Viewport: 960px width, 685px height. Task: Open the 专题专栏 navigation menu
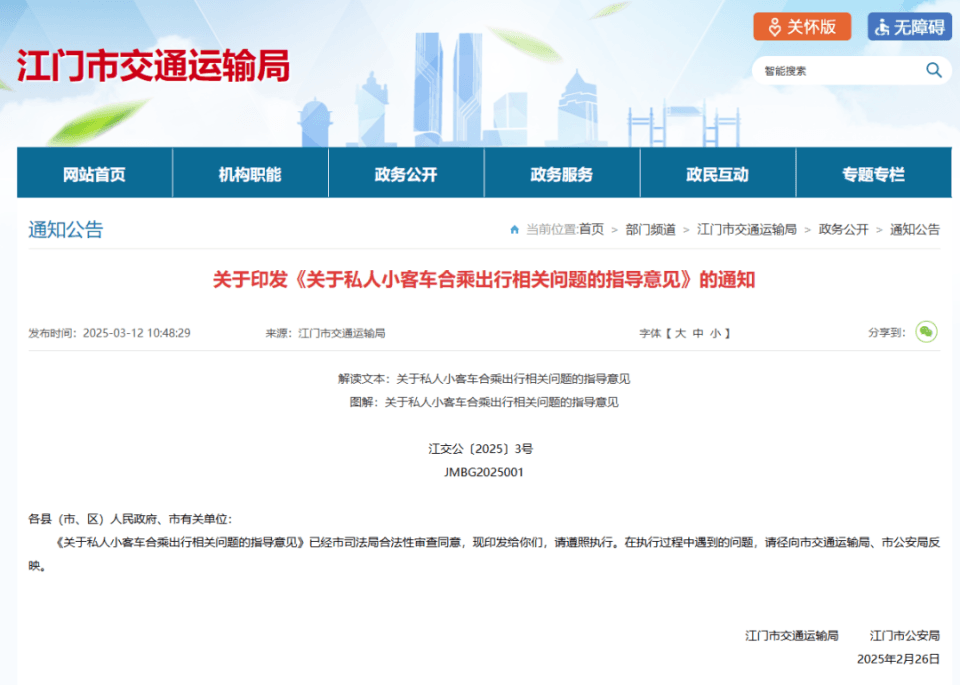(874, 174)
